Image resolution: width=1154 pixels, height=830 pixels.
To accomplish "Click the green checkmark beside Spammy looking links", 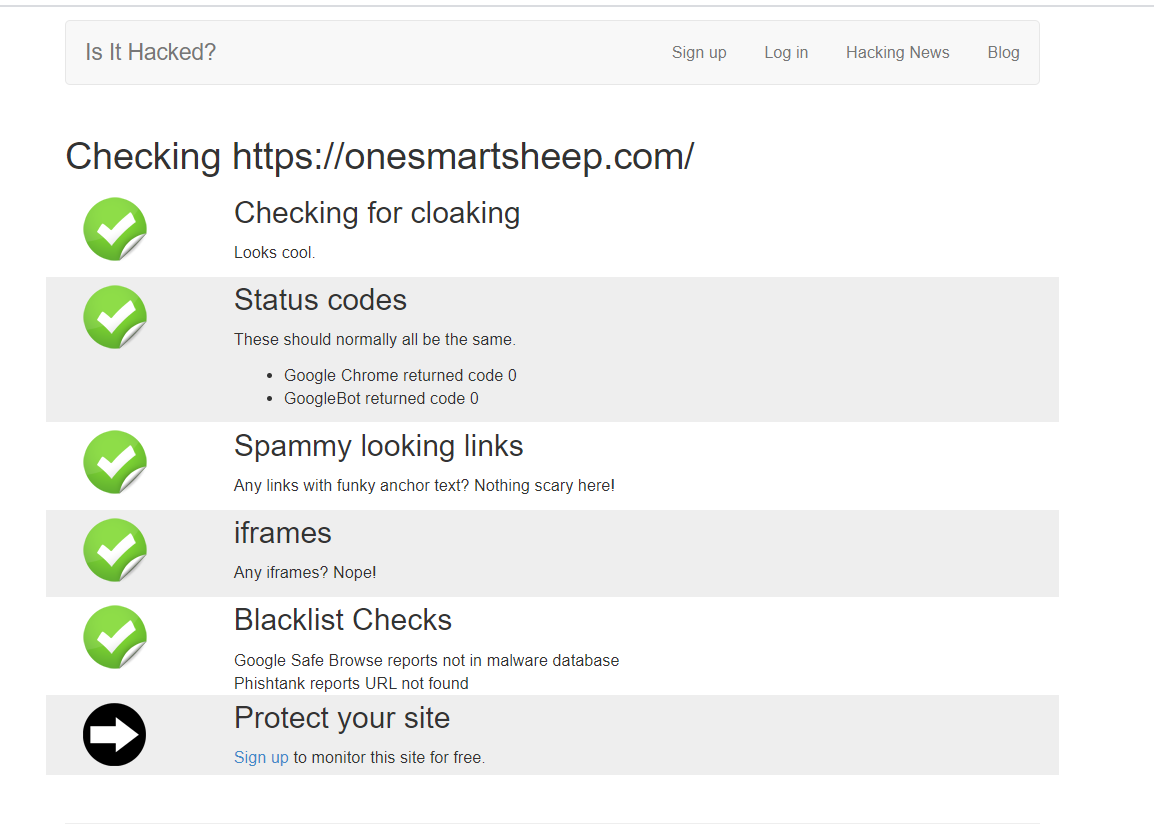I will [x=115, y=462].
